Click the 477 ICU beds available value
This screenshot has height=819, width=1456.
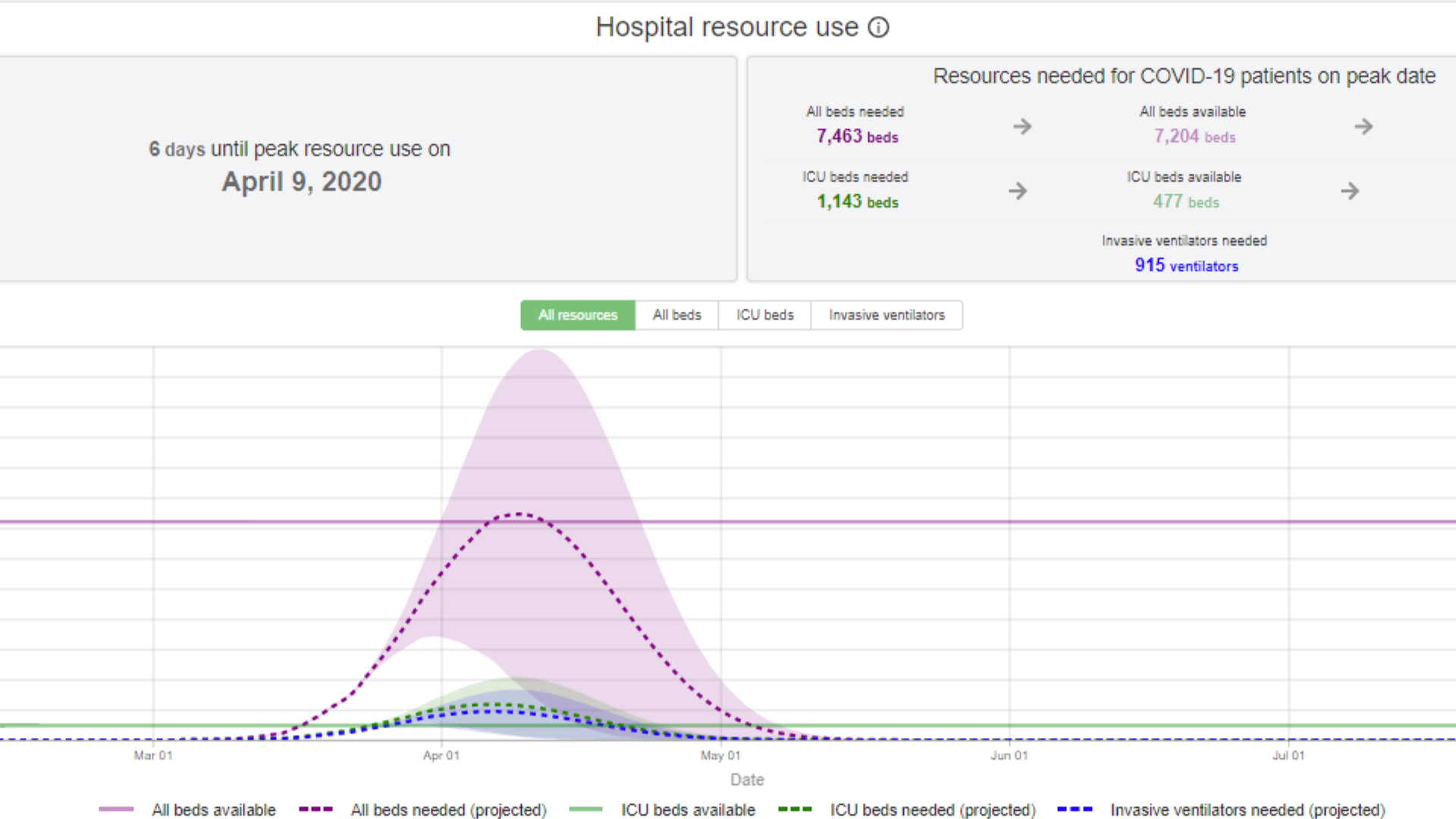(1185, 202)
